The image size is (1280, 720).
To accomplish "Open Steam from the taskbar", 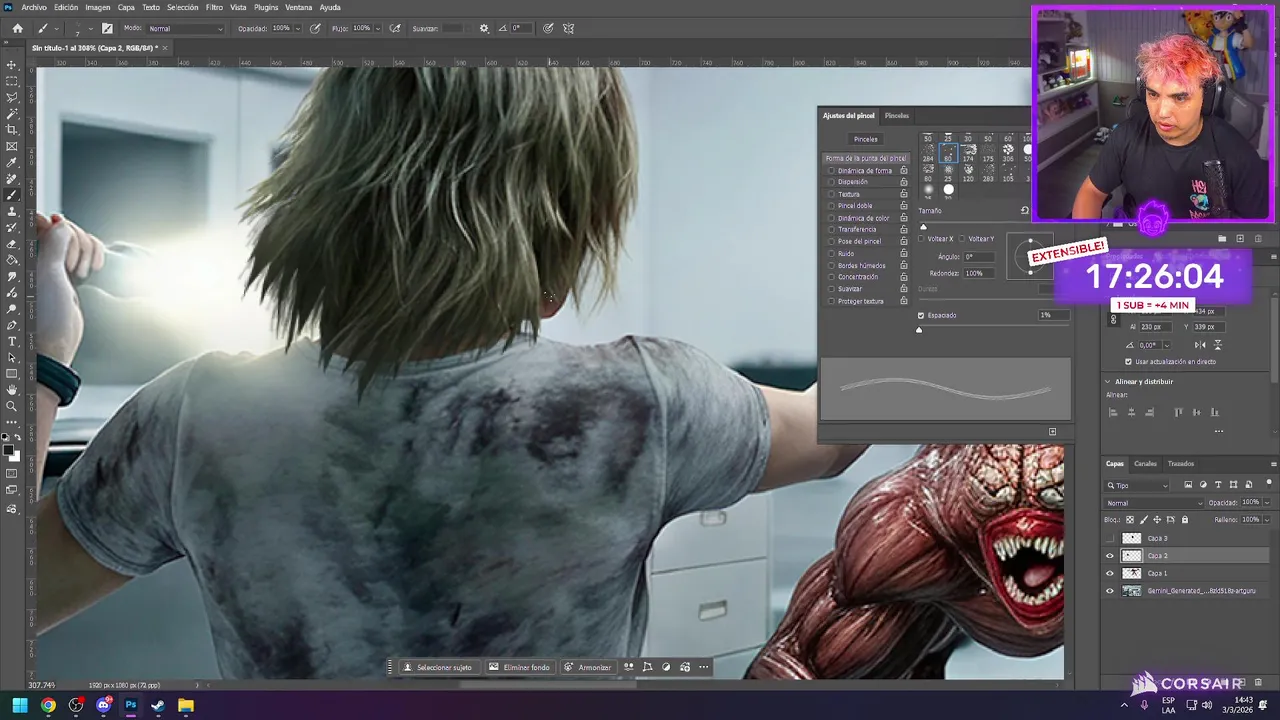I will point(158,705).
